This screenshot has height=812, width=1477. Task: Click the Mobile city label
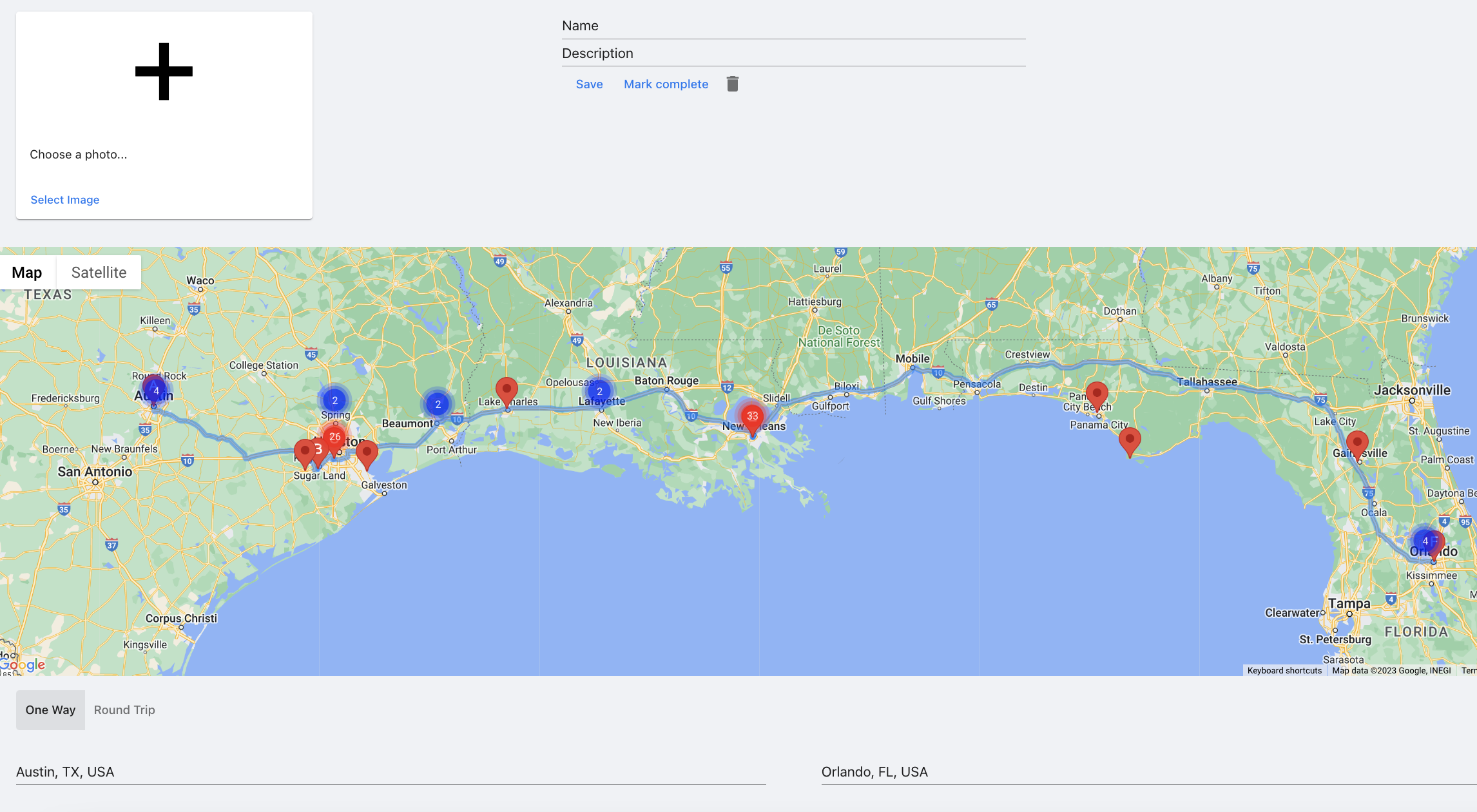pos(912,358)
